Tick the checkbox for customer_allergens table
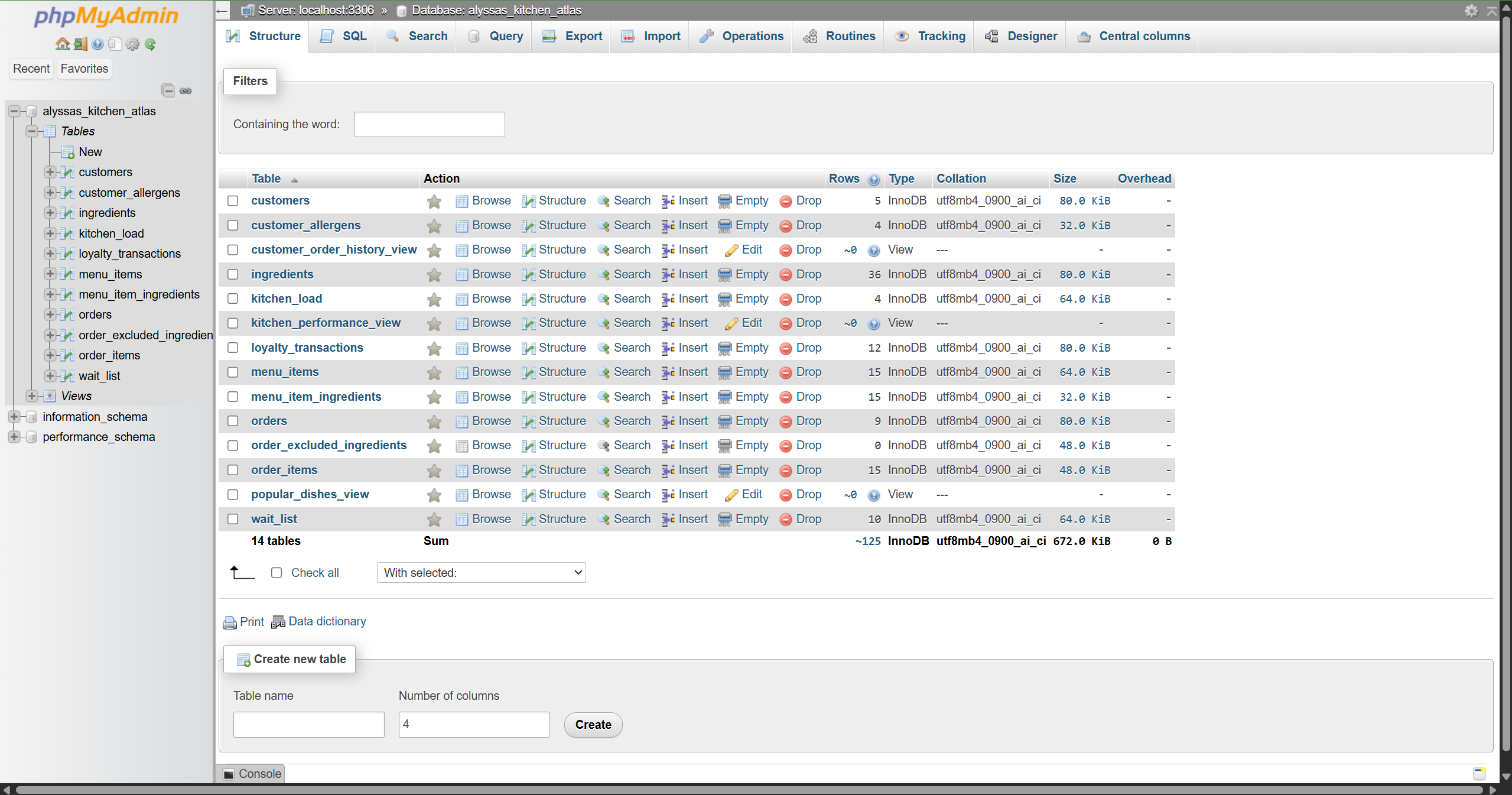The image size is (1512, 795). coord(233,225)
